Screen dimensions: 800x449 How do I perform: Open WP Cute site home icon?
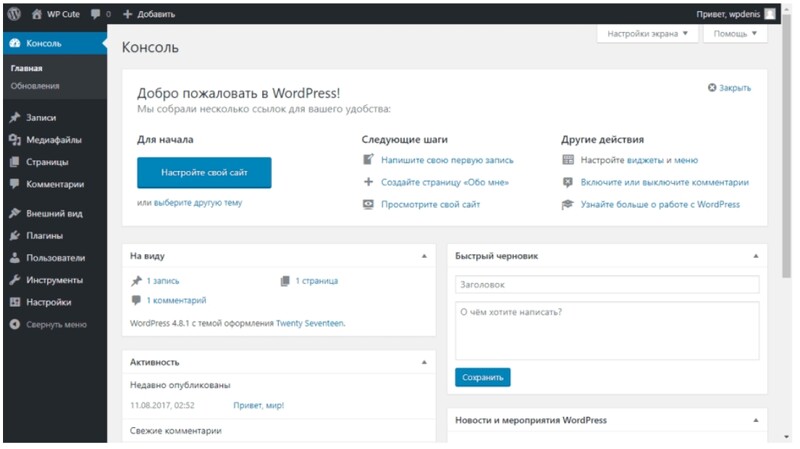[37, 14]
